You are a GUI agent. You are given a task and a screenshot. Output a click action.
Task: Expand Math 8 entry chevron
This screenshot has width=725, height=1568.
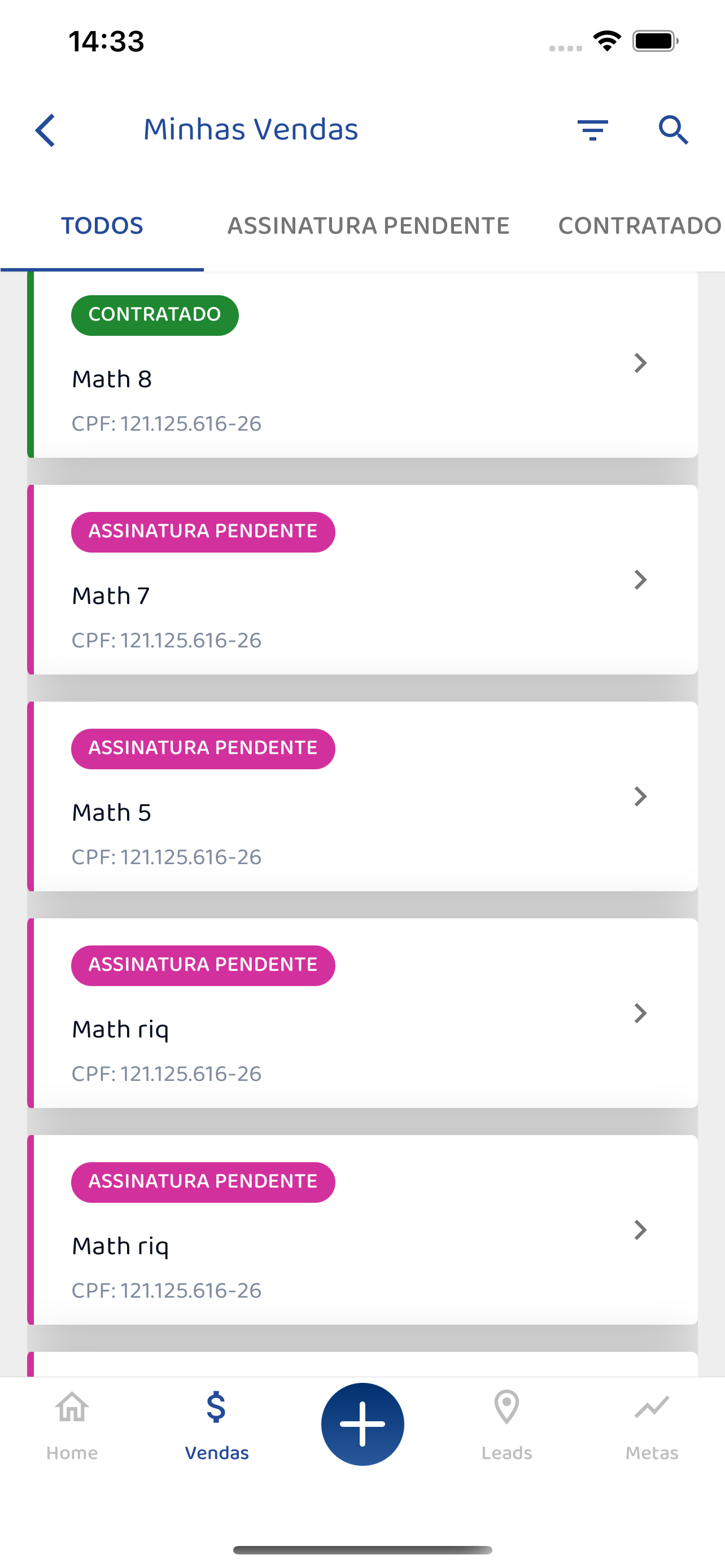pos(640,363)
